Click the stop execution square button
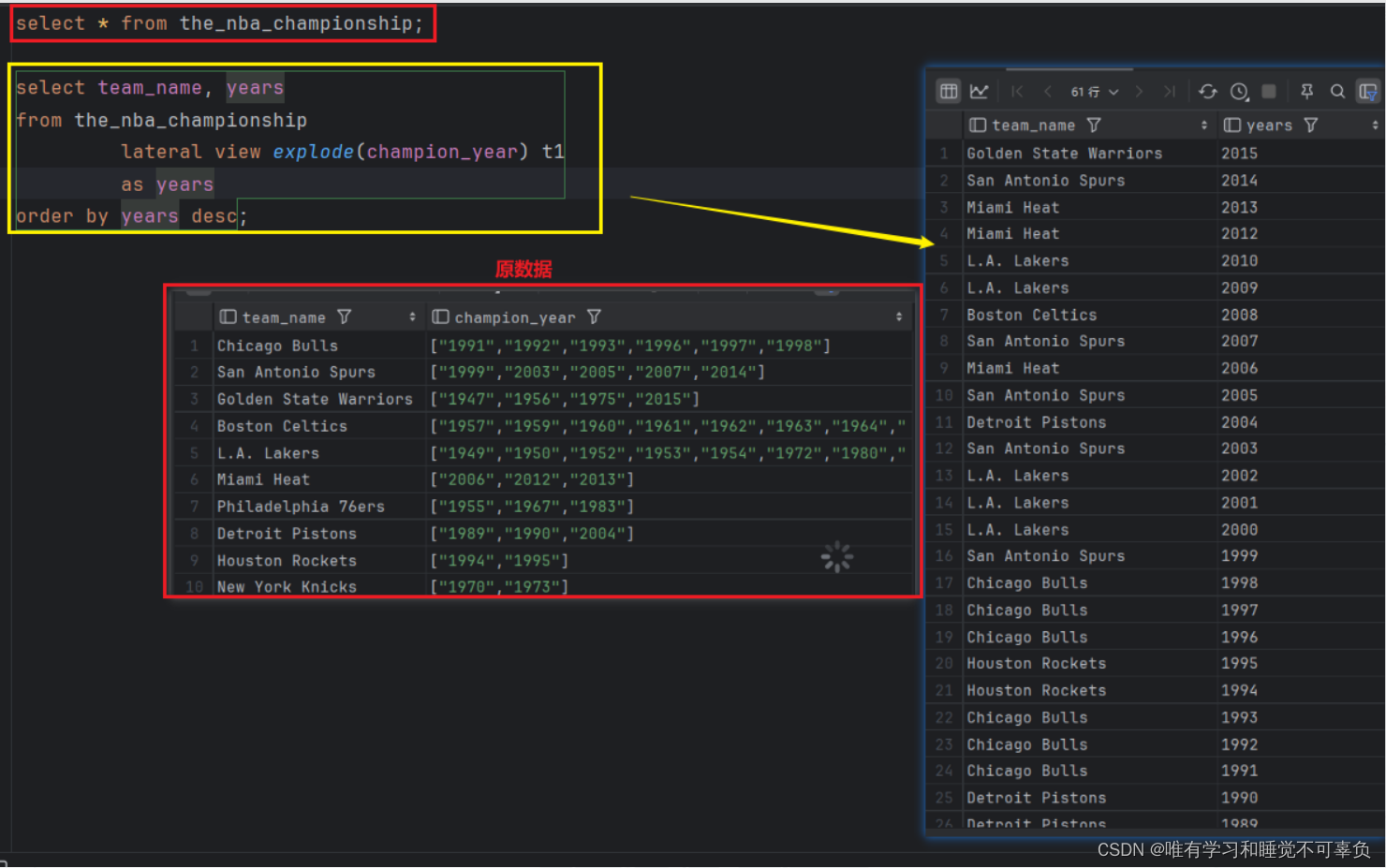 point(1269,91)
